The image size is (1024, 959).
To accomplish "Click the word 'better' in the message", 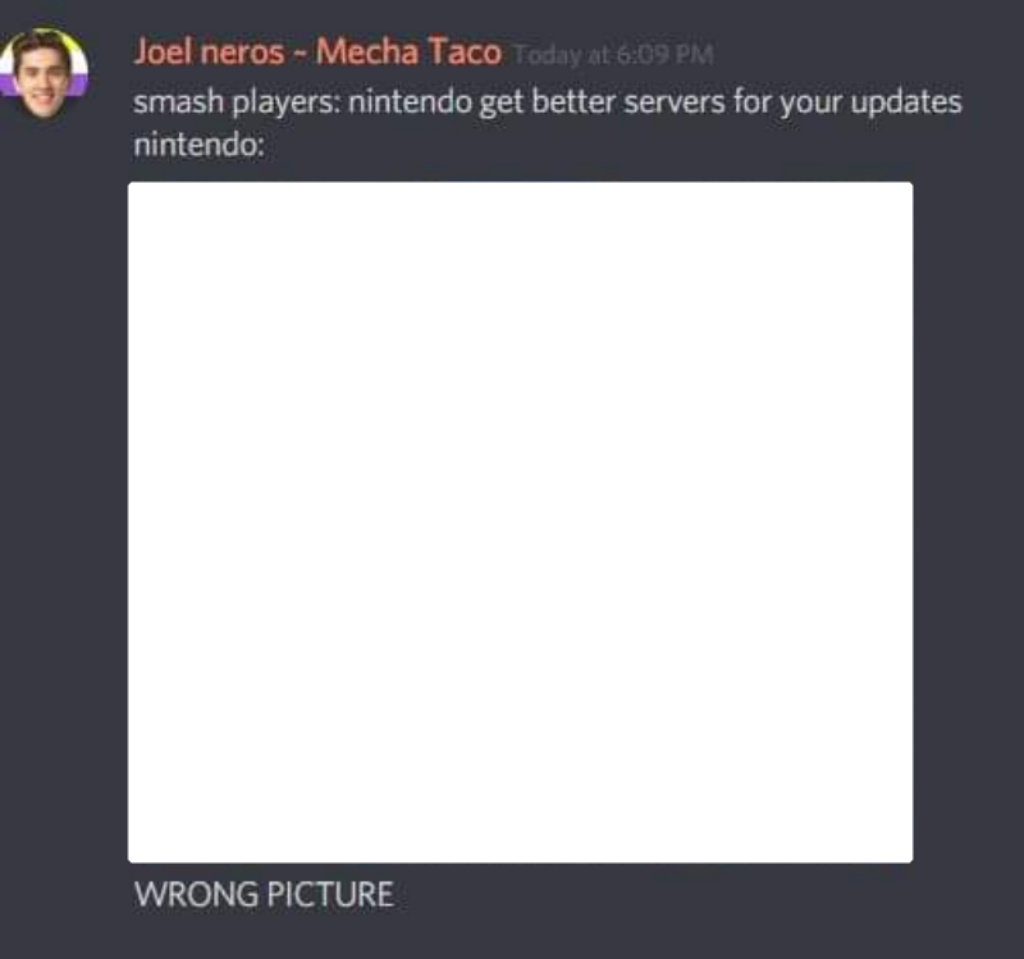I will pos(573,102).
